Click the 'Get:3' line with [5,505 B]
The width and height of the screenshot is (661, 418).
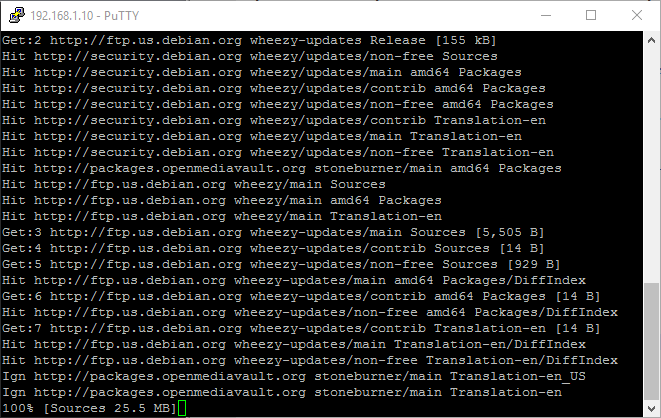click(x=273, y=233)
